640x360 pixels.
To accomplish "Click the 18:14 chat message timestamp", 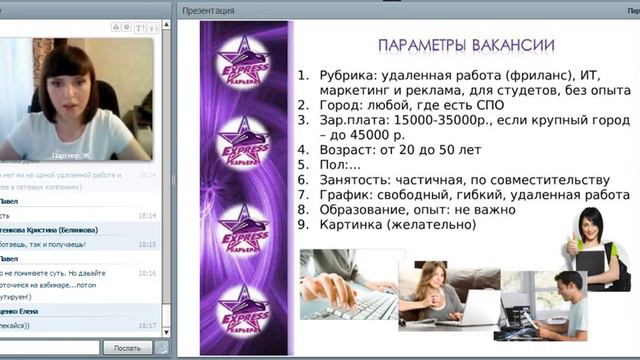I will coord(147,216).
